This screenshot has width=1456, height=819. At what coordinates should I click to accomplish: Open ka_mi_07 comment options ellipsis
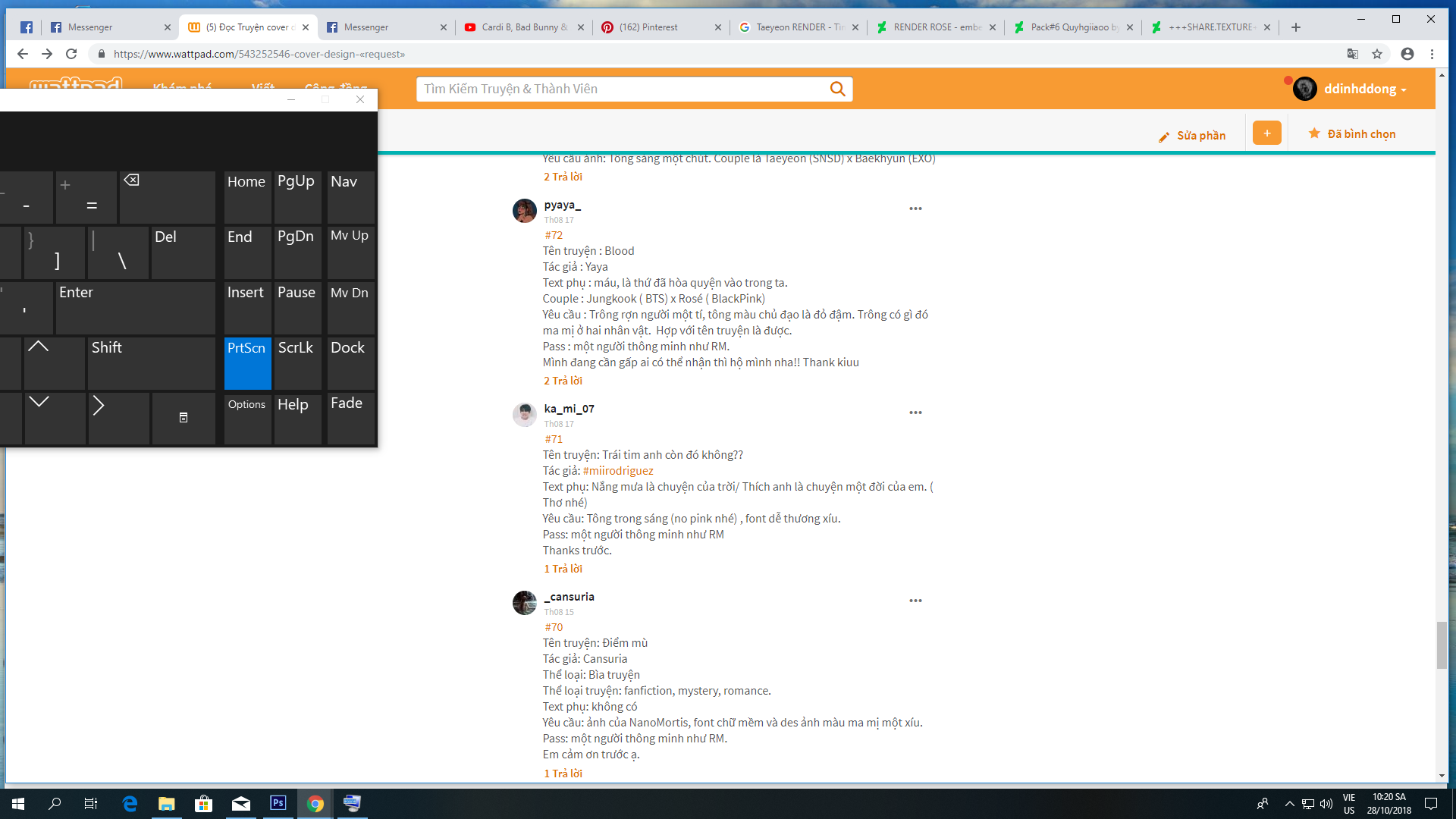(915, 413)
